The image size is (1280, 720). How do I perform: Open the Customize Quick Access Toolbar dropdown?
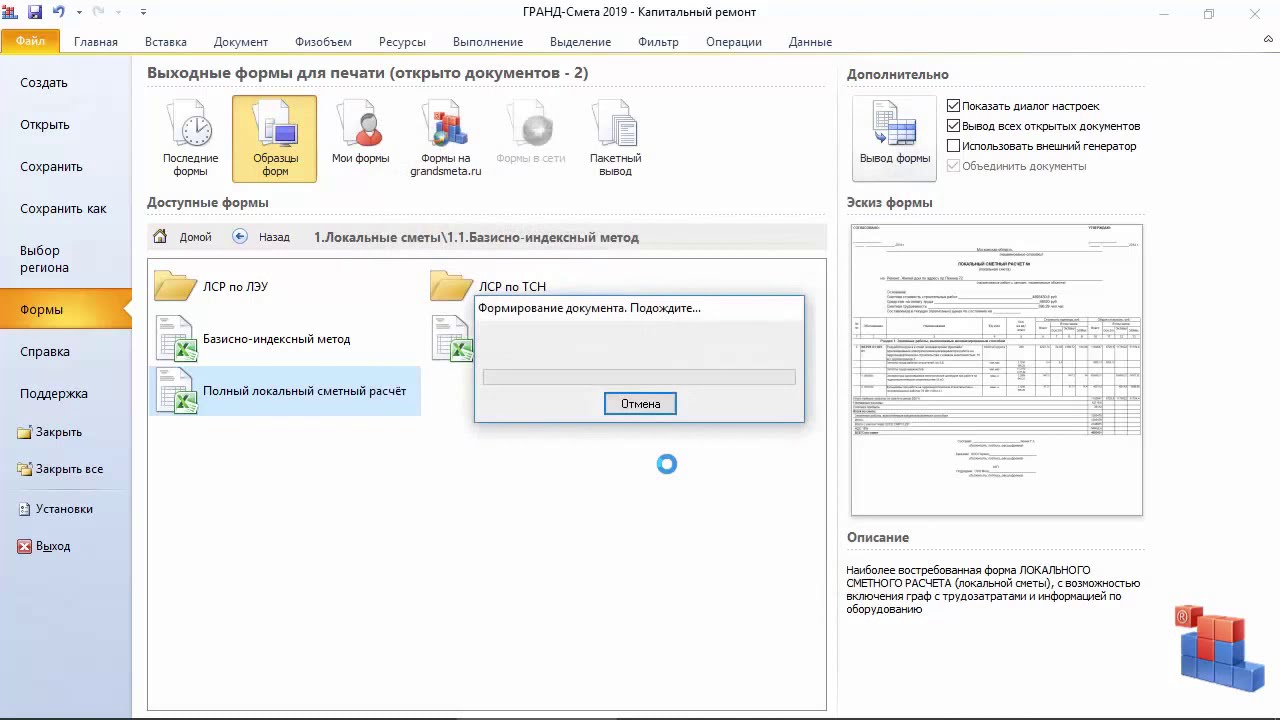[143, 13]
